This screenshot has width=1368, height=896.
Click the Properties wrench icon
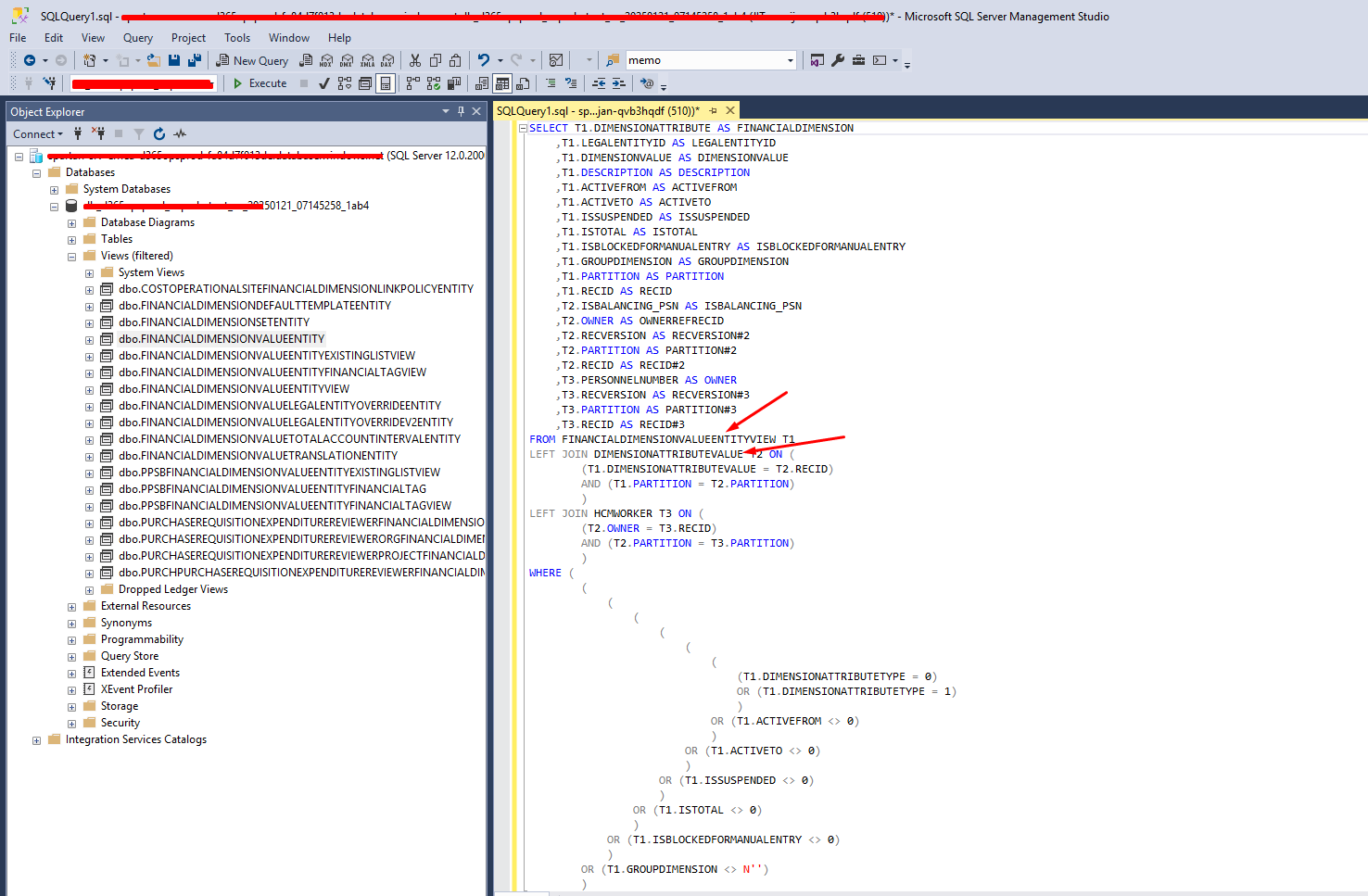pos(838,60)
